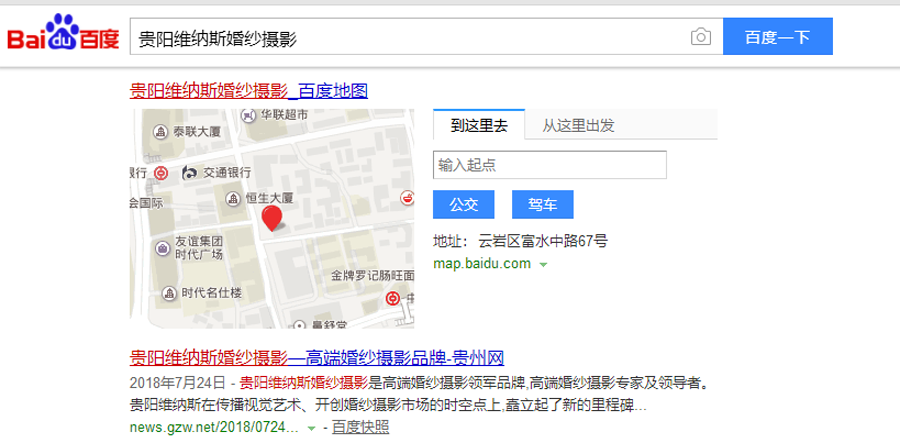Click 泰联大厦 building icon on map

coord(160,132)
